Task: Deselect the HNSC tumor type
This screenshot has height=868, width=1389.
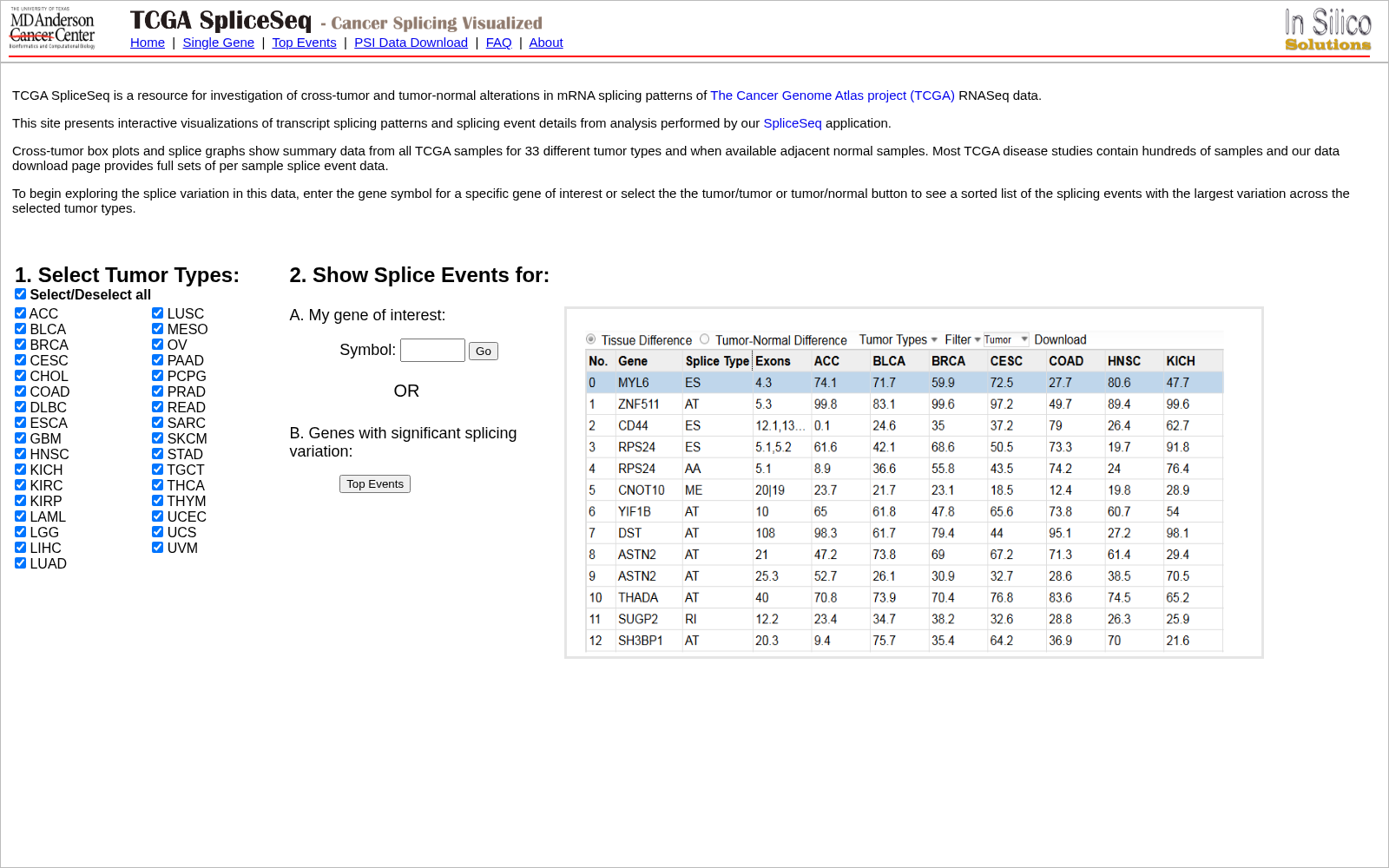Action: [x=20, y=454]
